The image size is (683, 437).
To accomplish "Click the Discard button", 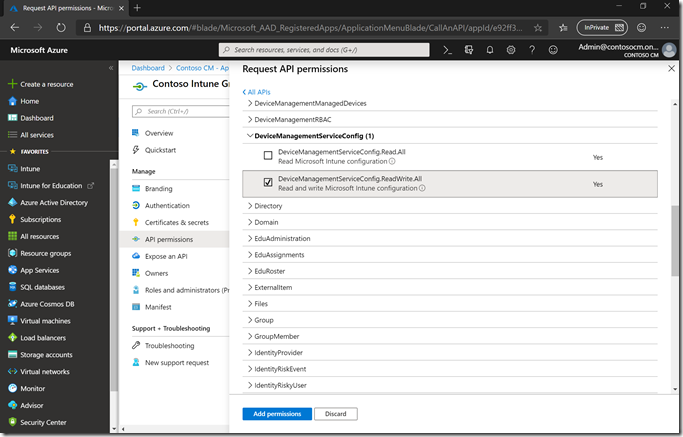I will (x=335, y=414).
